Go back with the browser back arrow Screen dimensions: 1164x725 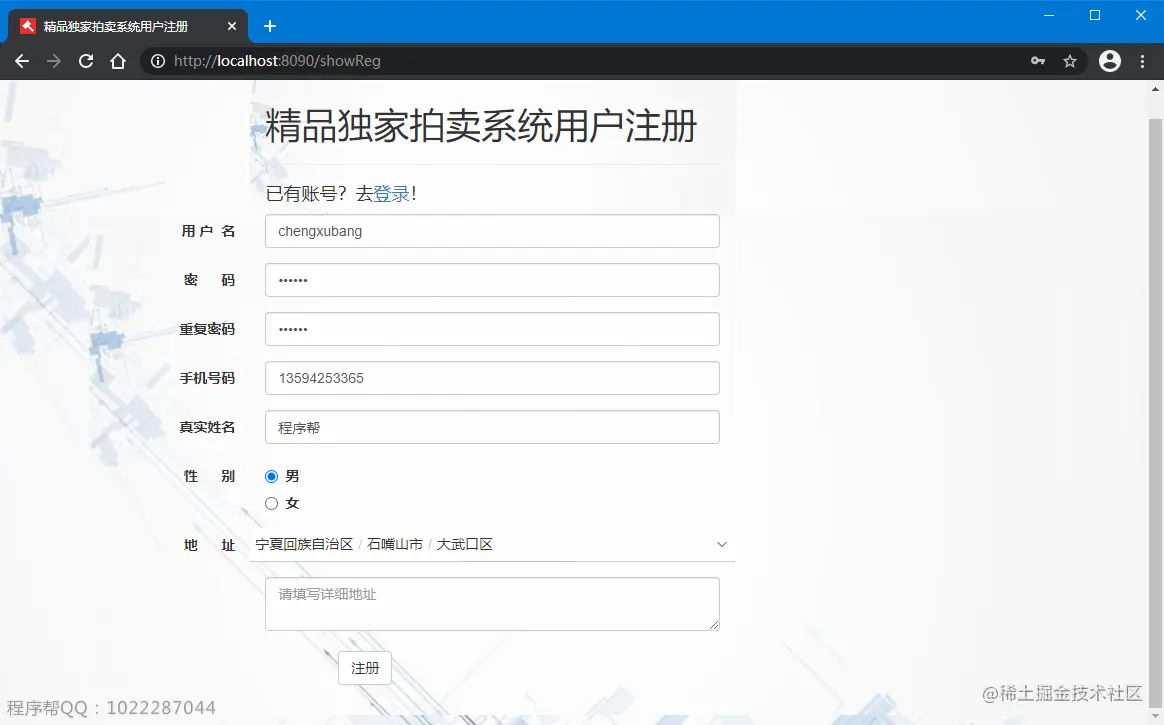pos(22,62)
